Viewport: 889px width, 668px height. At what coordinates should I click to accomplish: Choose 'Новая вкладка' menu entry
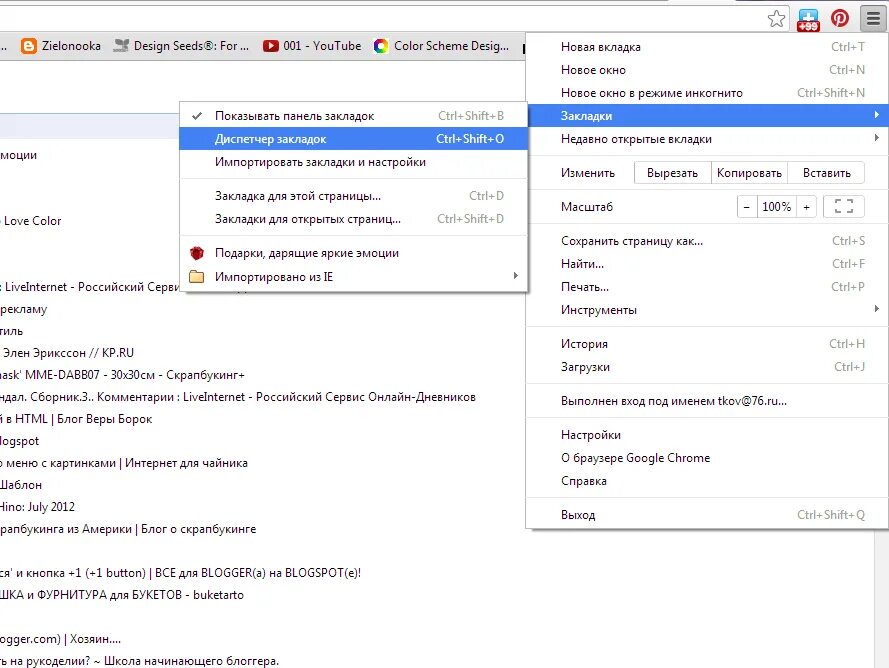point(706,47)
